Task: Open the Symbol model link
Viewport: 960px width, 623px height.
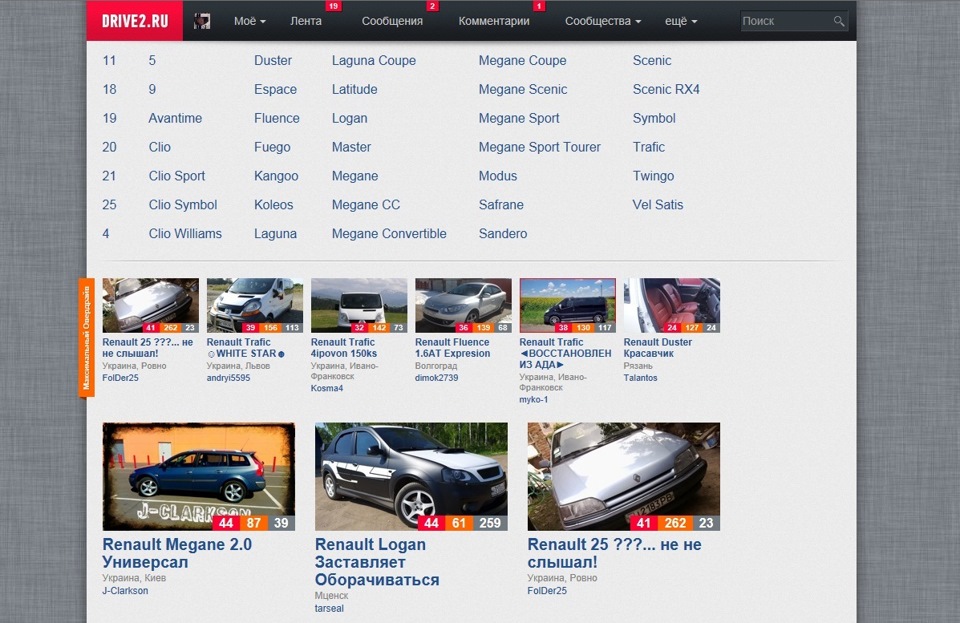Action: pyautogui.click(x=654, y=119)
